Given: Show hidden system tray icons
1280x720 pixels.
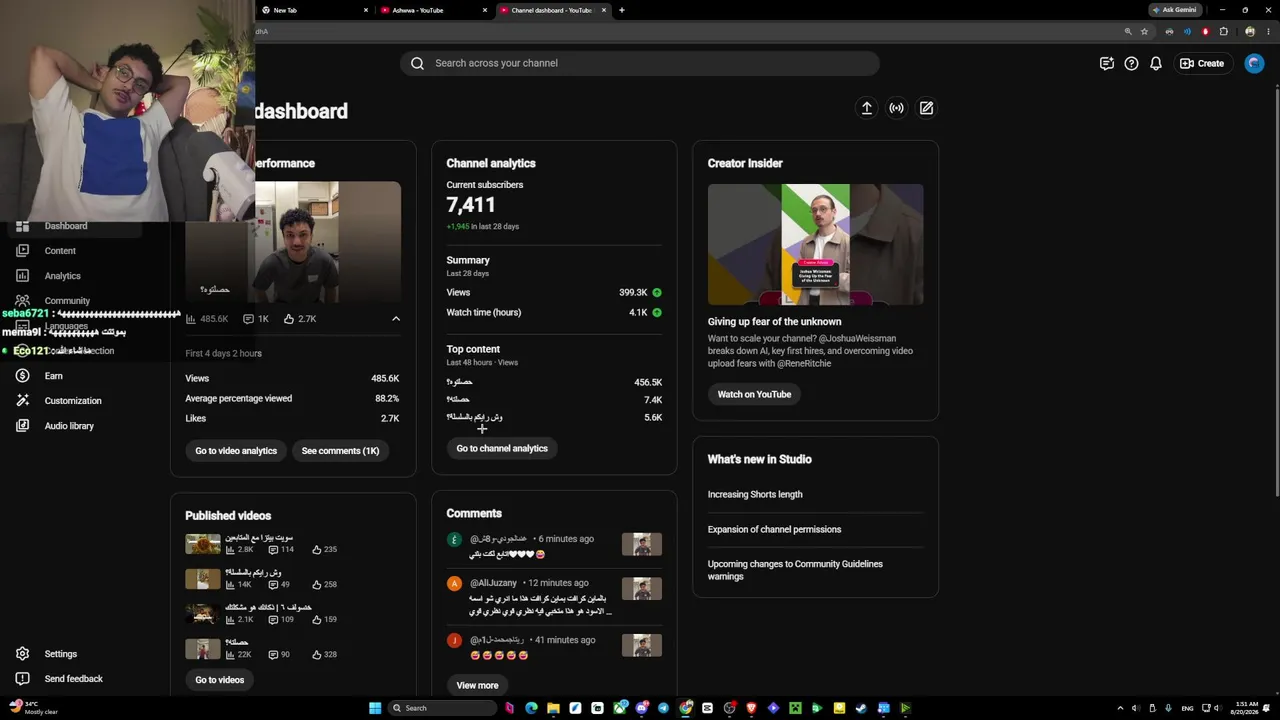Looking at the screenshot, I should pyautogui.click(x=1120, y=708).
